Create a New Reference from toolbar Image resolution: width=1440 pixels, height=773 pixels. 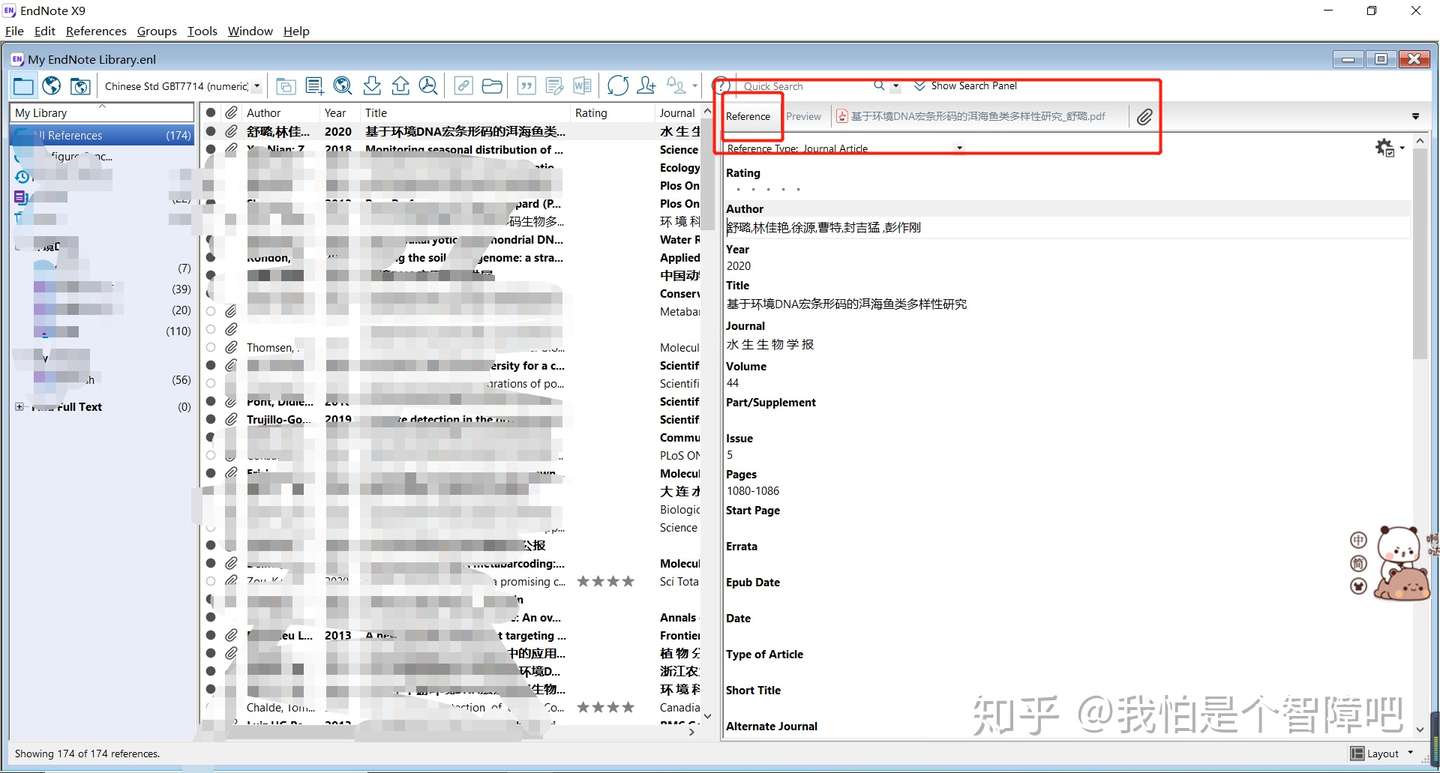pyautogui.click(x=314, y=86)
